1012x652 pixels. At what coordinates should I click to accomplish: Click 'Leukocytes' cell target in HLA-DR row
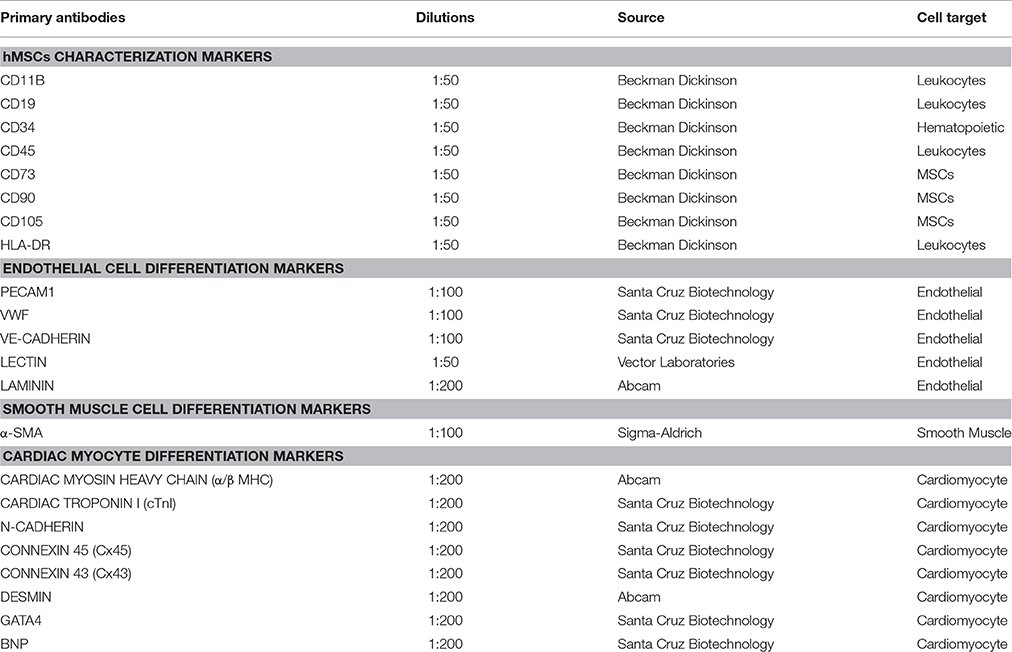coord(951,245)
